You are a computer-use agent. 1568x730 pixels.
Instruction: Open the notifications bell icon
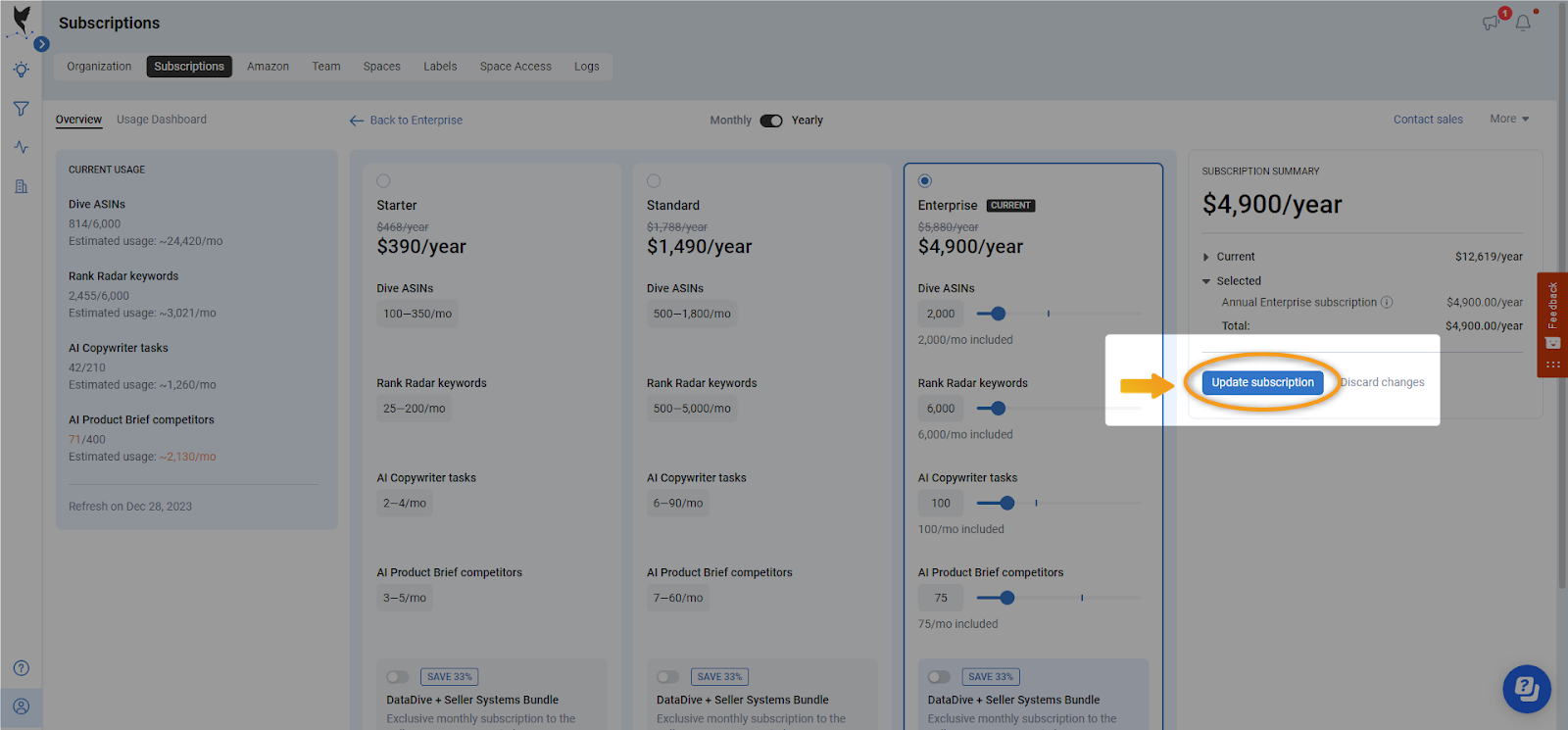1523,22
